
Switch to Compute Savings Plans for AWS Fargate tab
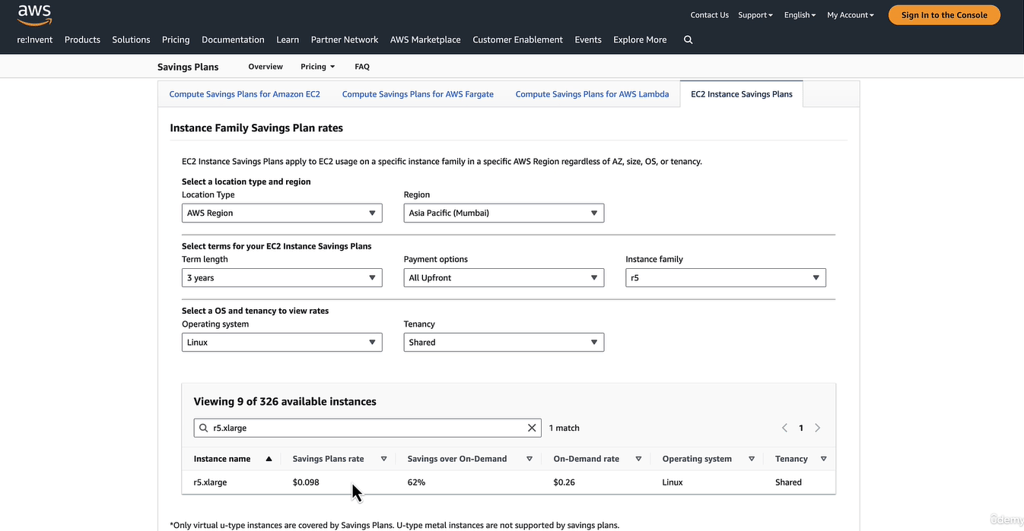pyautogui.click(x=418, y=94)
